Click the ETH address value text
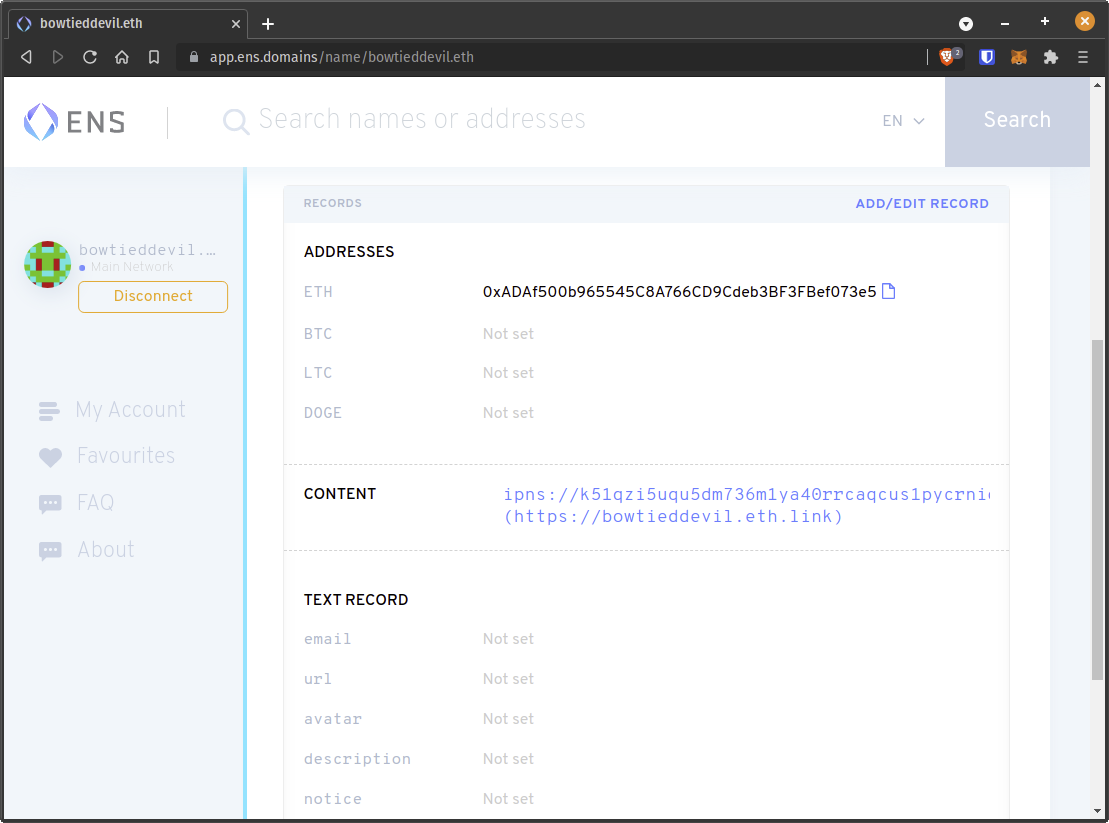 tap(679, 292)
